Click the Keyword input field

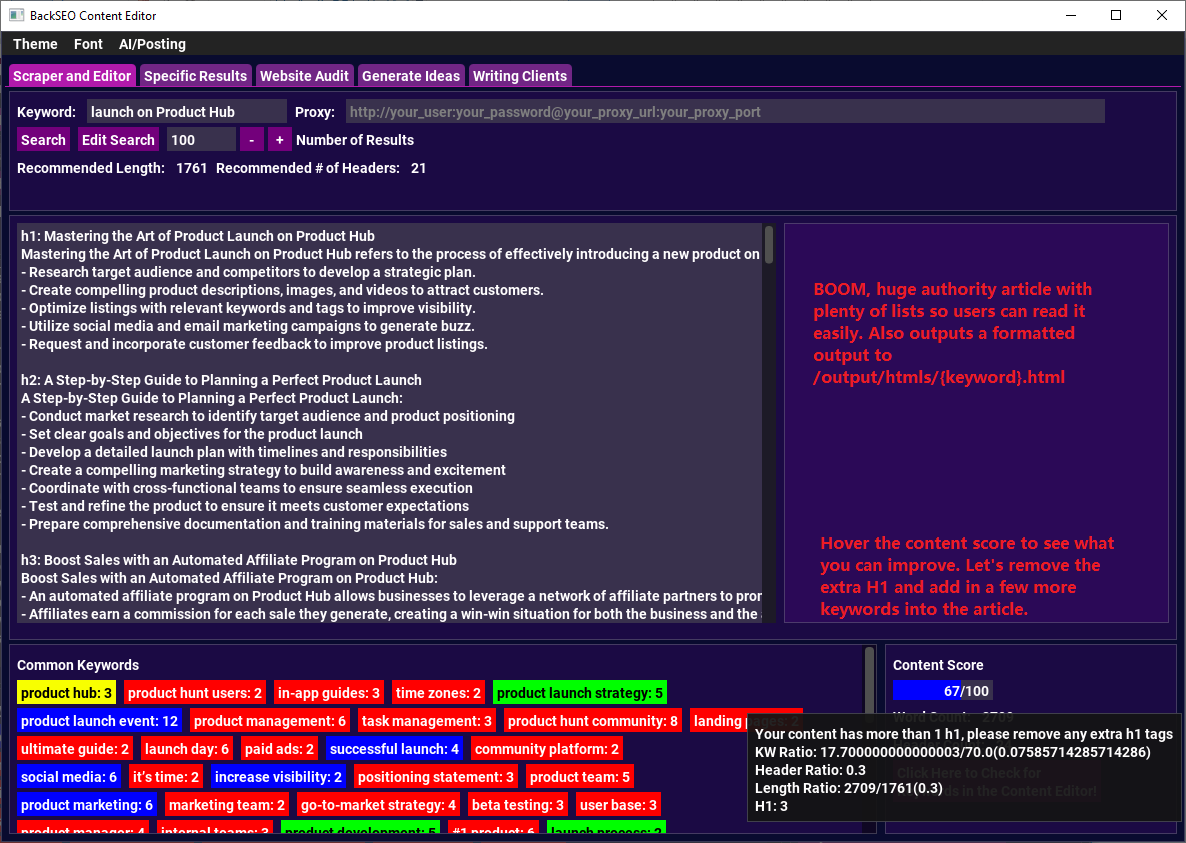point(186,112)
